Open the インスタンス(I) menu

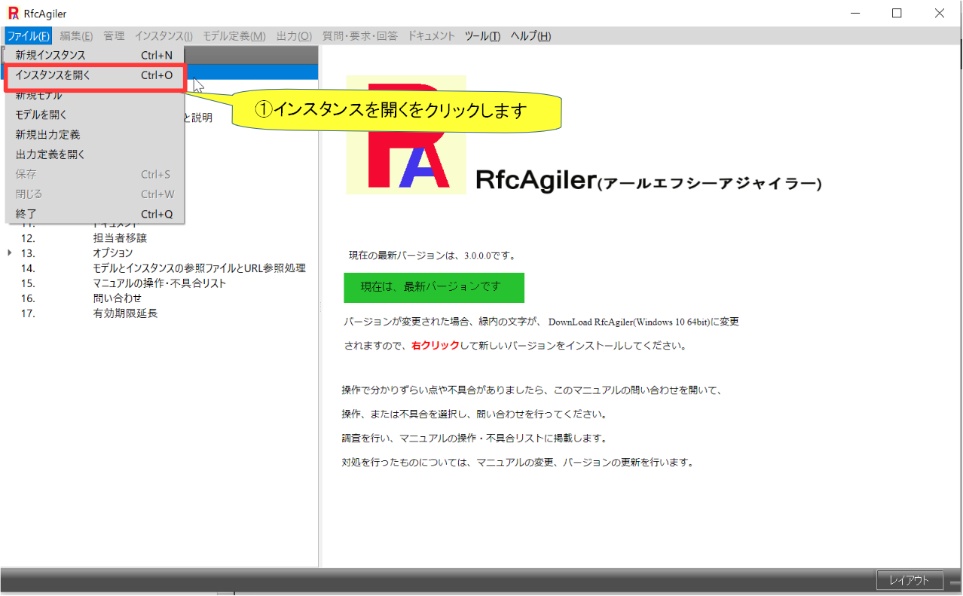[163, 36]
